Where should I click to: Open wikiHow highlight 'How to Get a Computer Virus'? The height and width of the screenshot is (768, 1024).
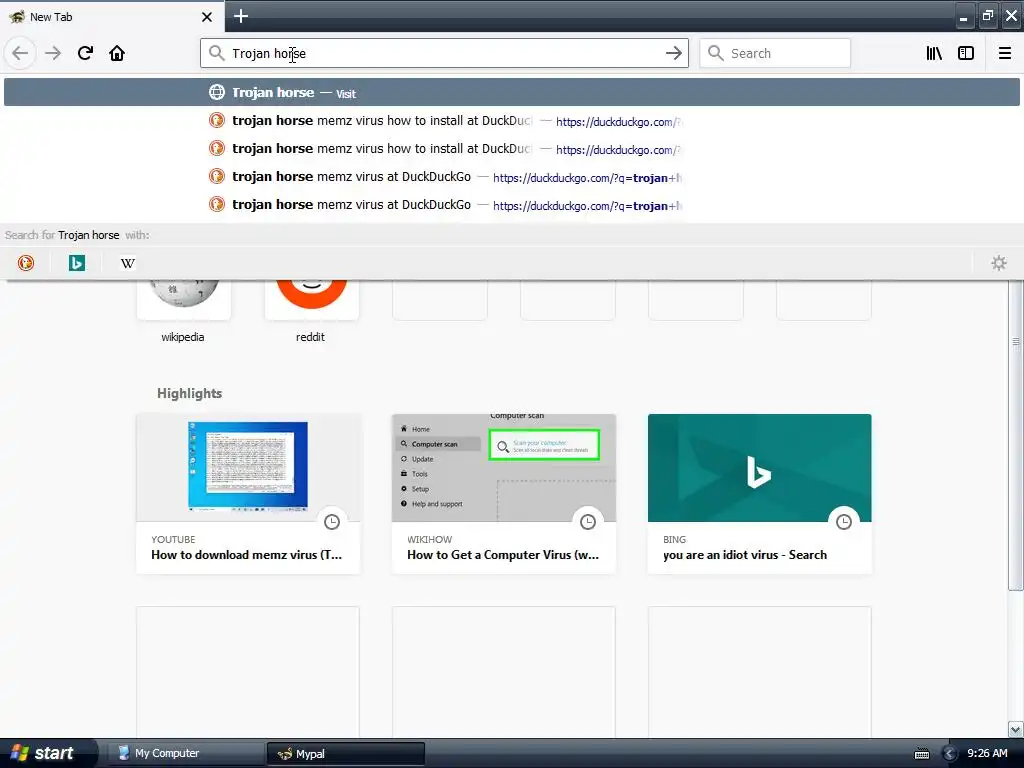click(x=504, y=494)
